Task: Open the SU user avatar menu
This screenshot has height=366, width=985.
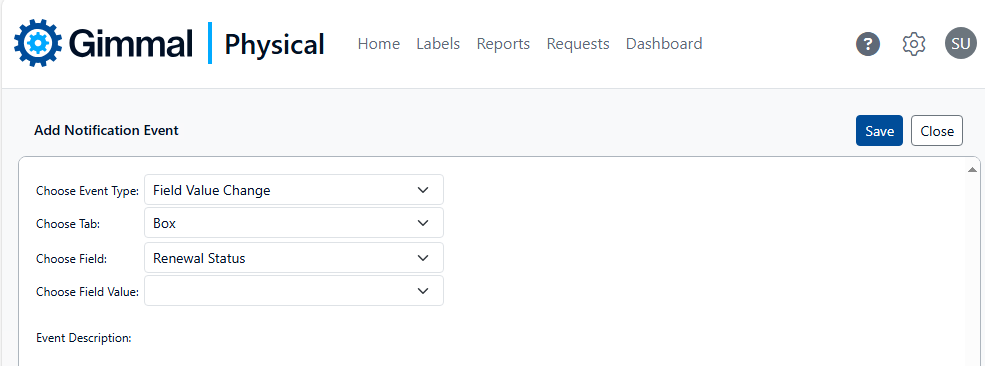Action: (x=961, y=44)
